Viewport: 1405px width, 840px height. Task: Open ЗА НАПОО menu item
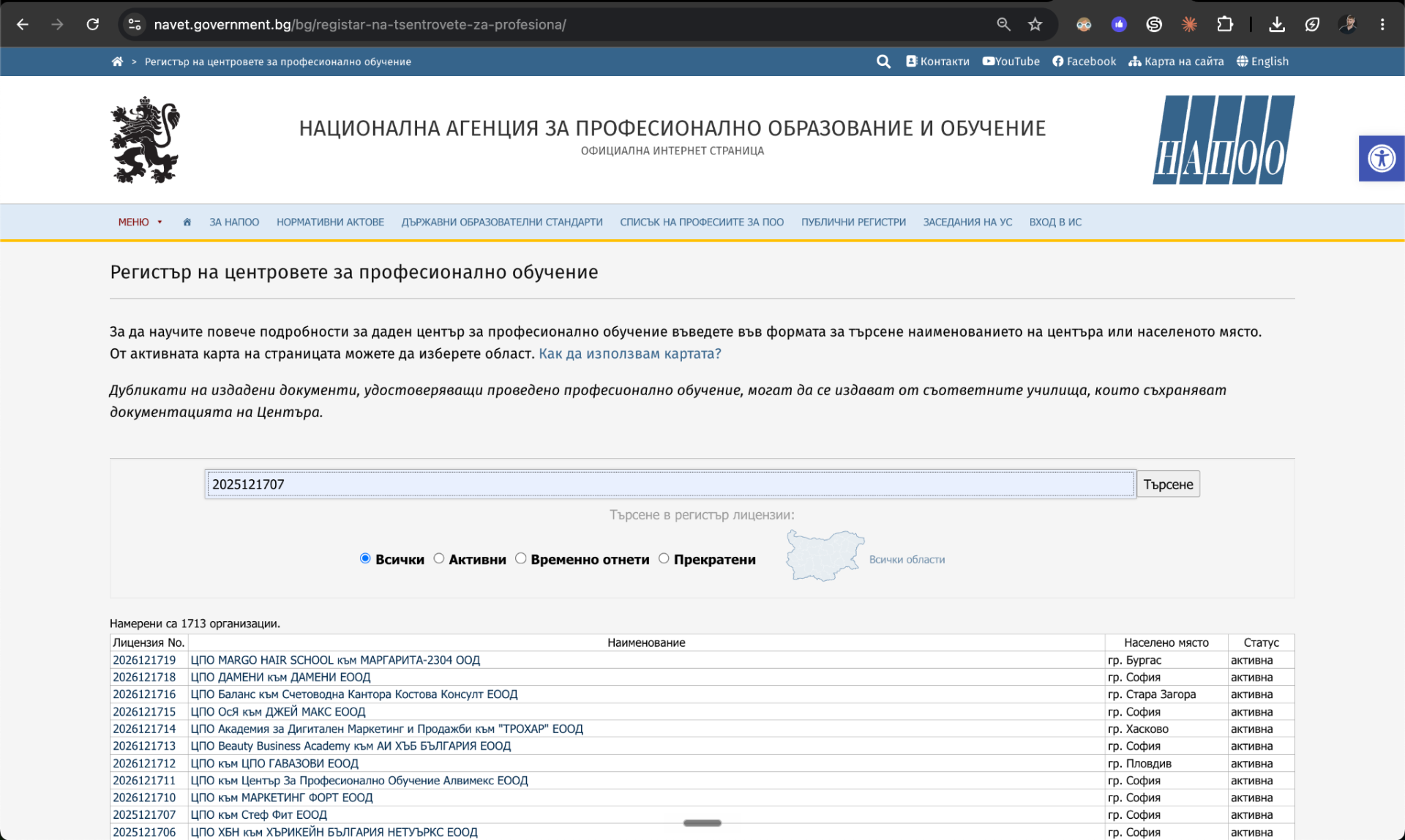click(x=234, y=222)
